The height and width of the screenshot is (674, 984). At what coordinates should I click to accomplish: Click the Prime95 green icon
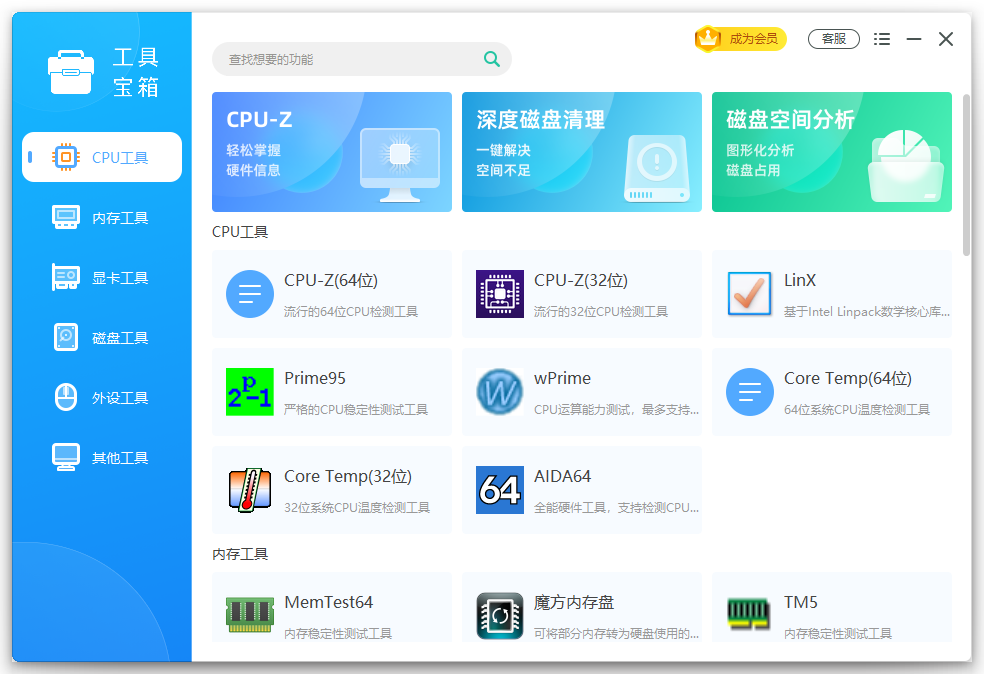pyautogui.click(x=250, y=392)
